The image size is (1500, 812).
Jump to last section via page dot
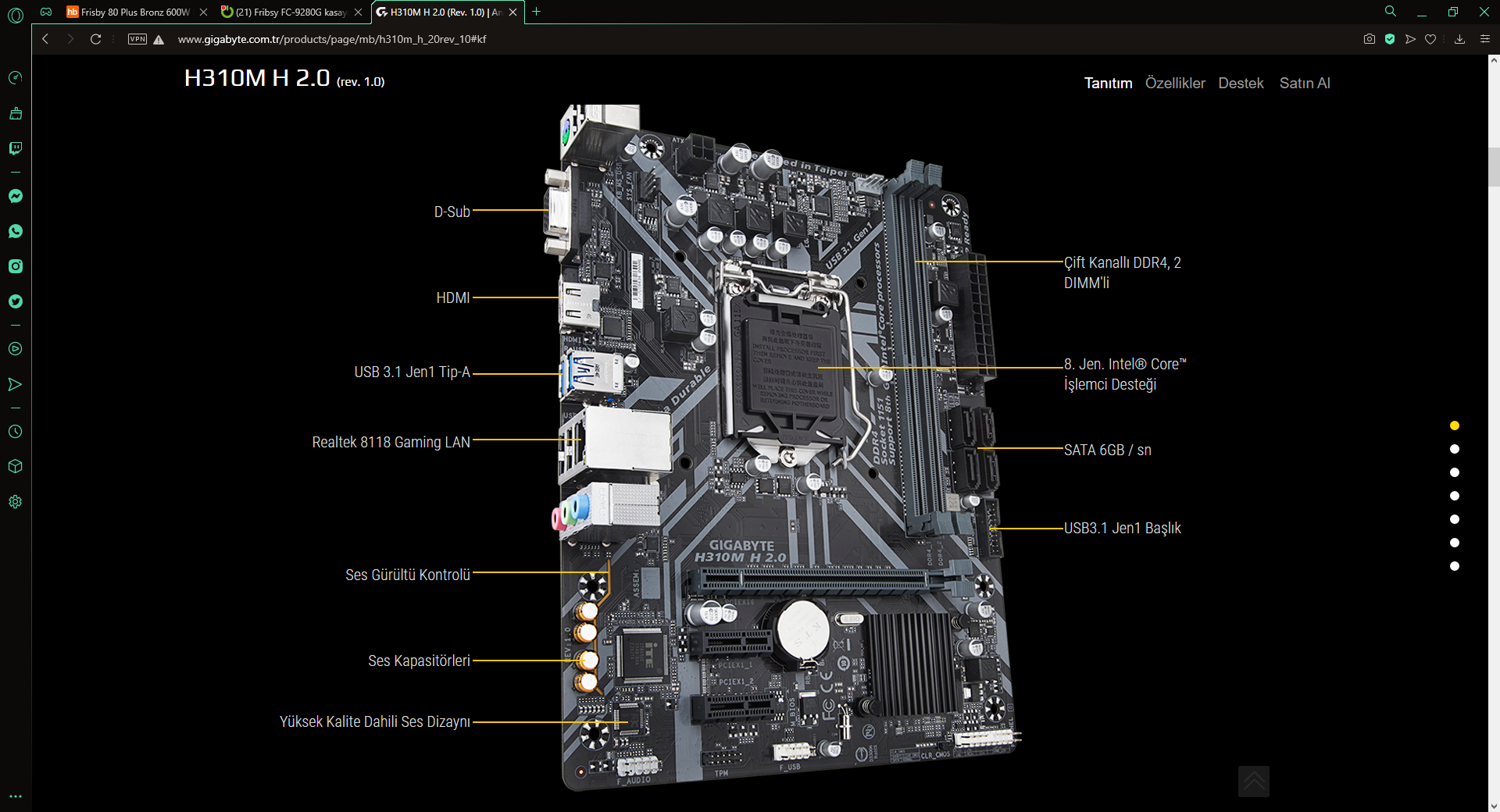[1455, 566]
